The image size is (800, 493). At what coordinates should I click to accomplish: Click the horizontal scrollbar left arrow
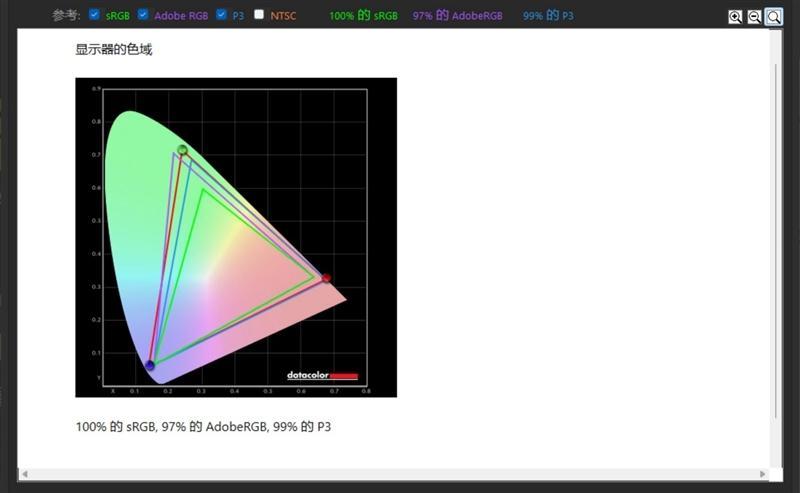click(x=24, y=473)
